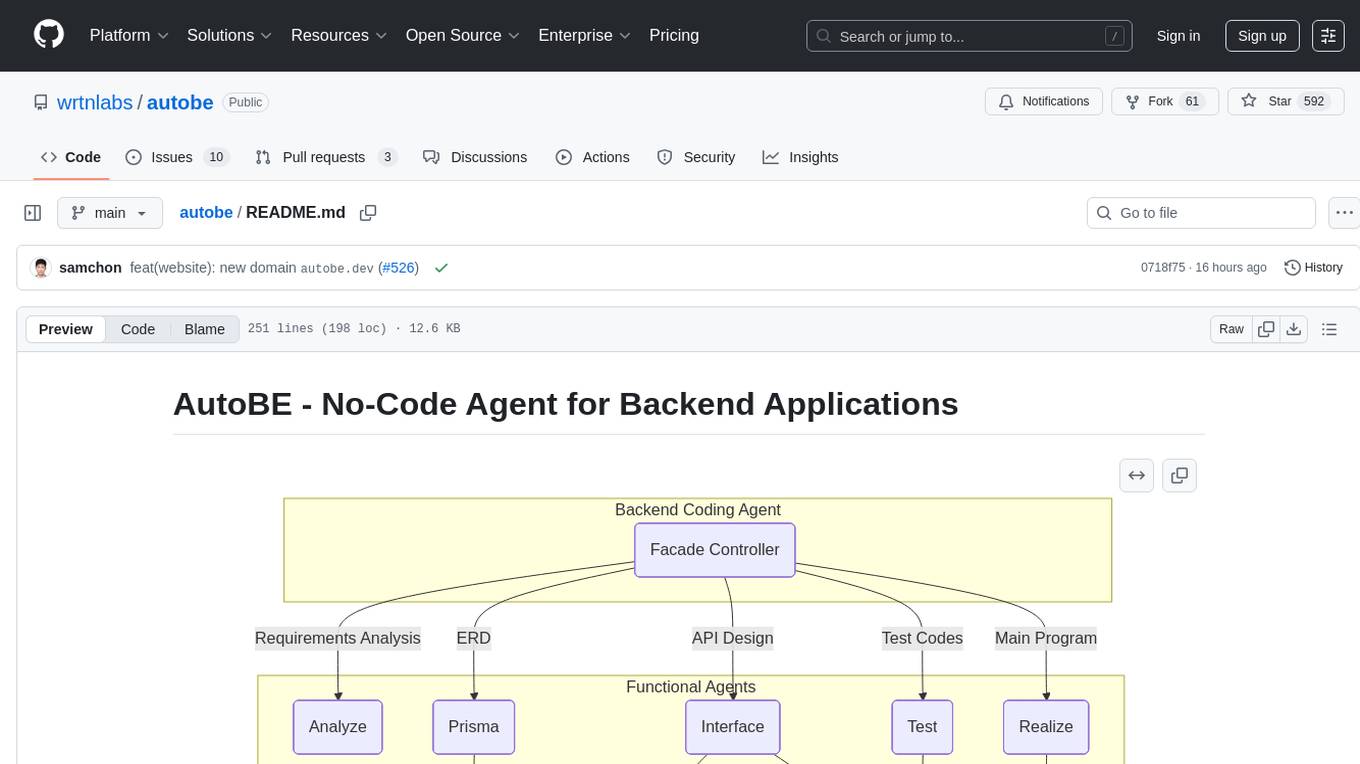Click the Public repository badge

tap(245, 102)
